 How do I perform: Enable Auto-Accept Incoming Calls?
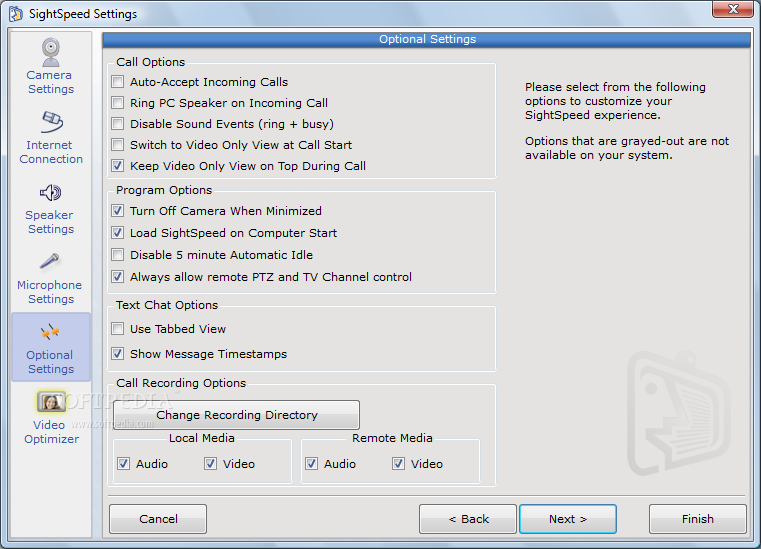[117, 82]
